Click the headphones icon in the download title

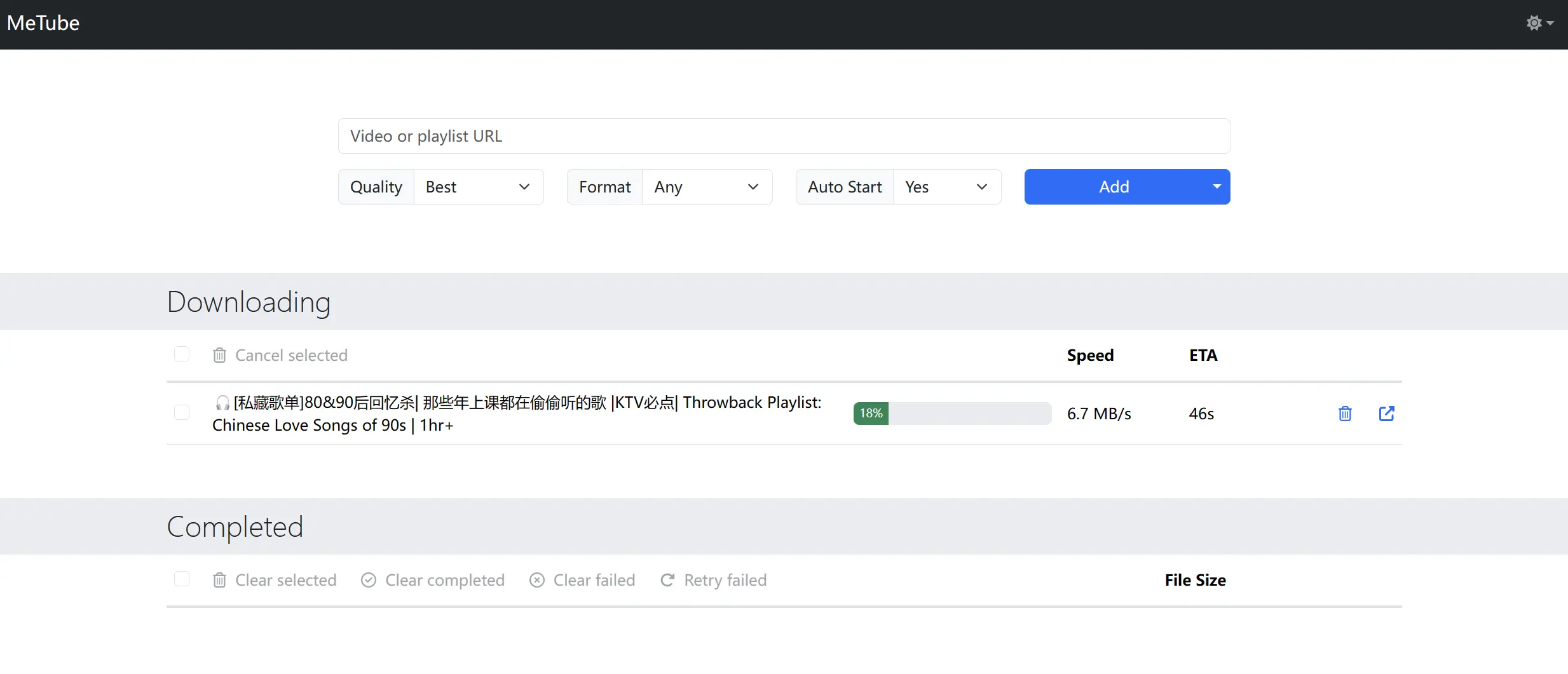point(222,403)
